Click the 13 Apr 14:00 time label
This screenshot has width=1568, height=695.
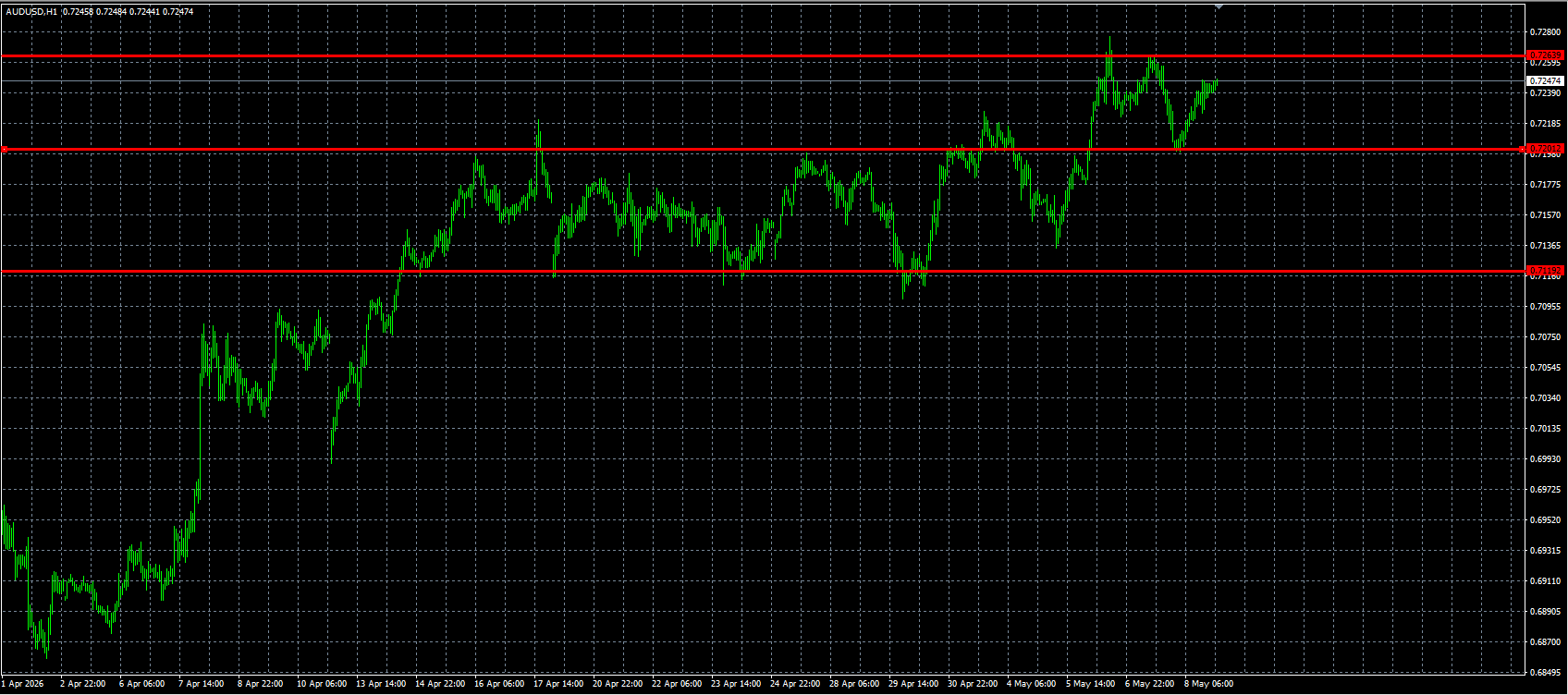click(x=381, y=684)
